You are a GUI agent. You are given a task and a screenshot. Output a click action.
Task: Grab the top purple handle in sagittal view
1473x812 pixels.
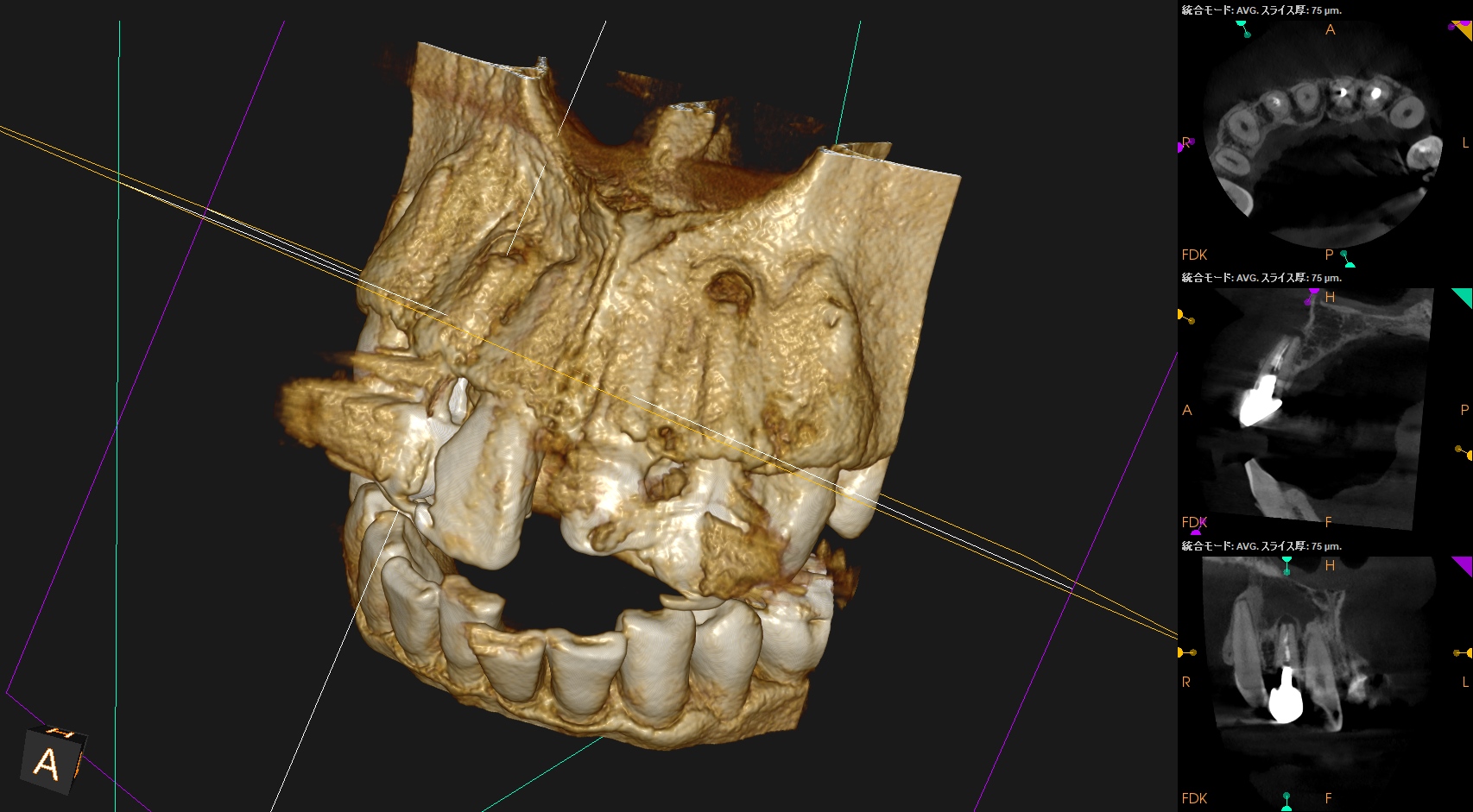(1313, 295)
